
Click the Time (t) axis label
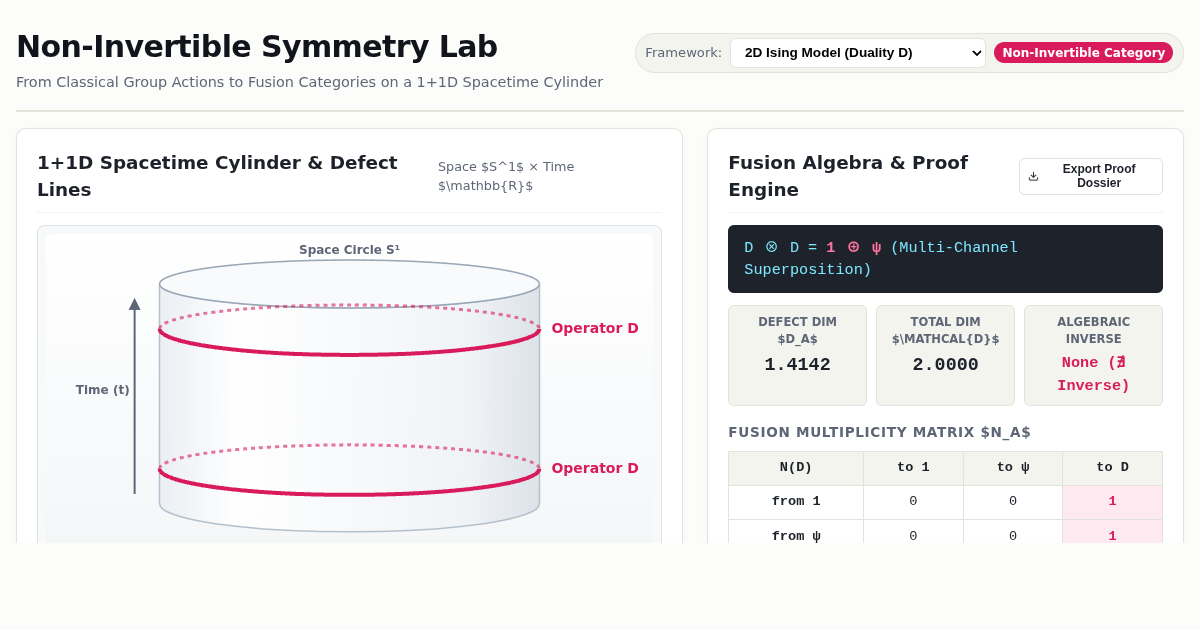point(103,390)
